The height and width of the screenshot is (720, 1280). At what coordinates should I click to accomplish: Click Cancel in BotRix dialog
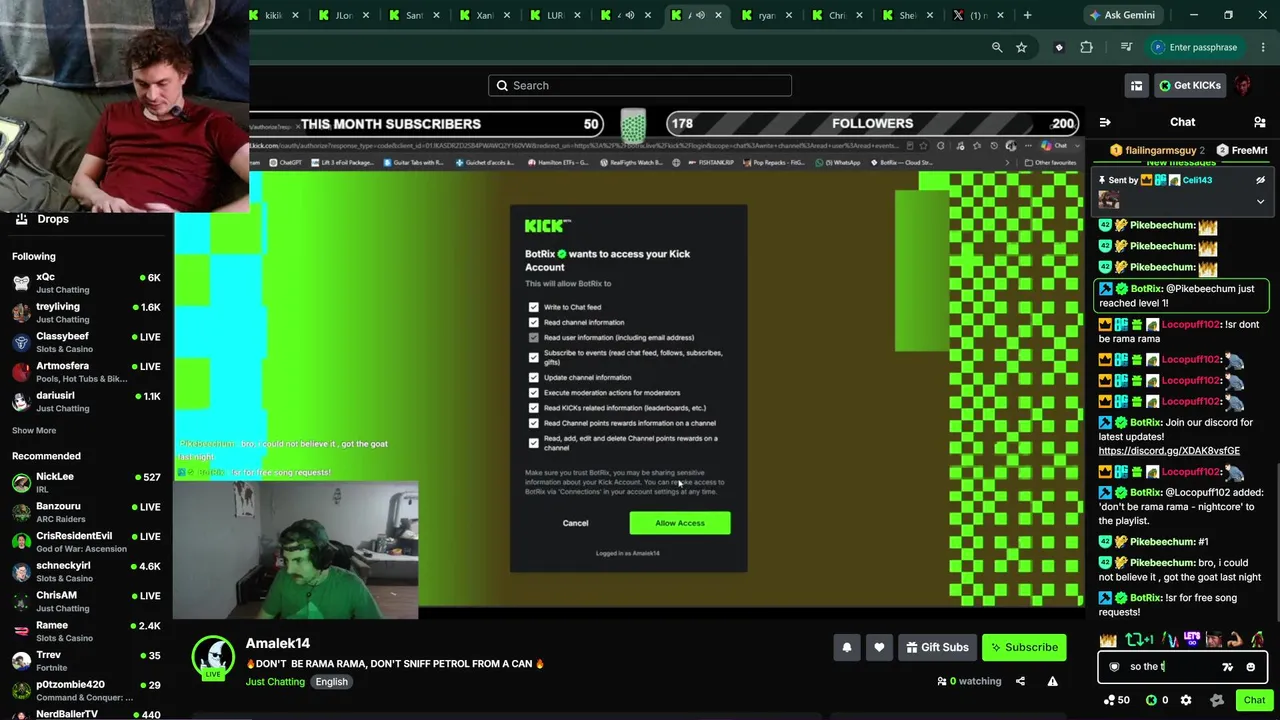click(575, 523)
